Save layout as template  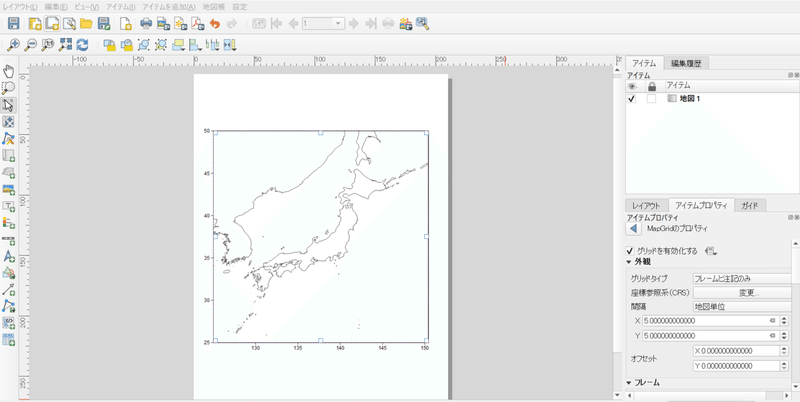coord(104,23)
